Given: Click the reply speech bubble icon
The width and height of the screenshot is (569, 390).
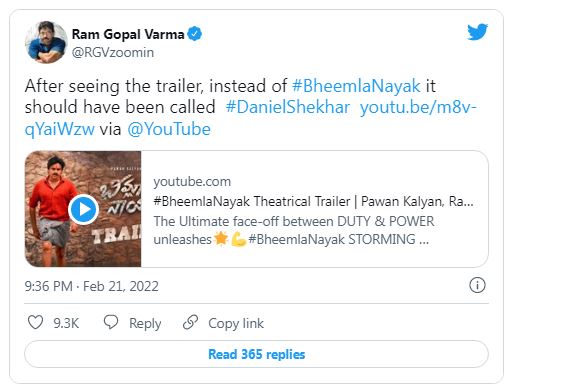Looking at the screenshot, I should pos(111,322).
